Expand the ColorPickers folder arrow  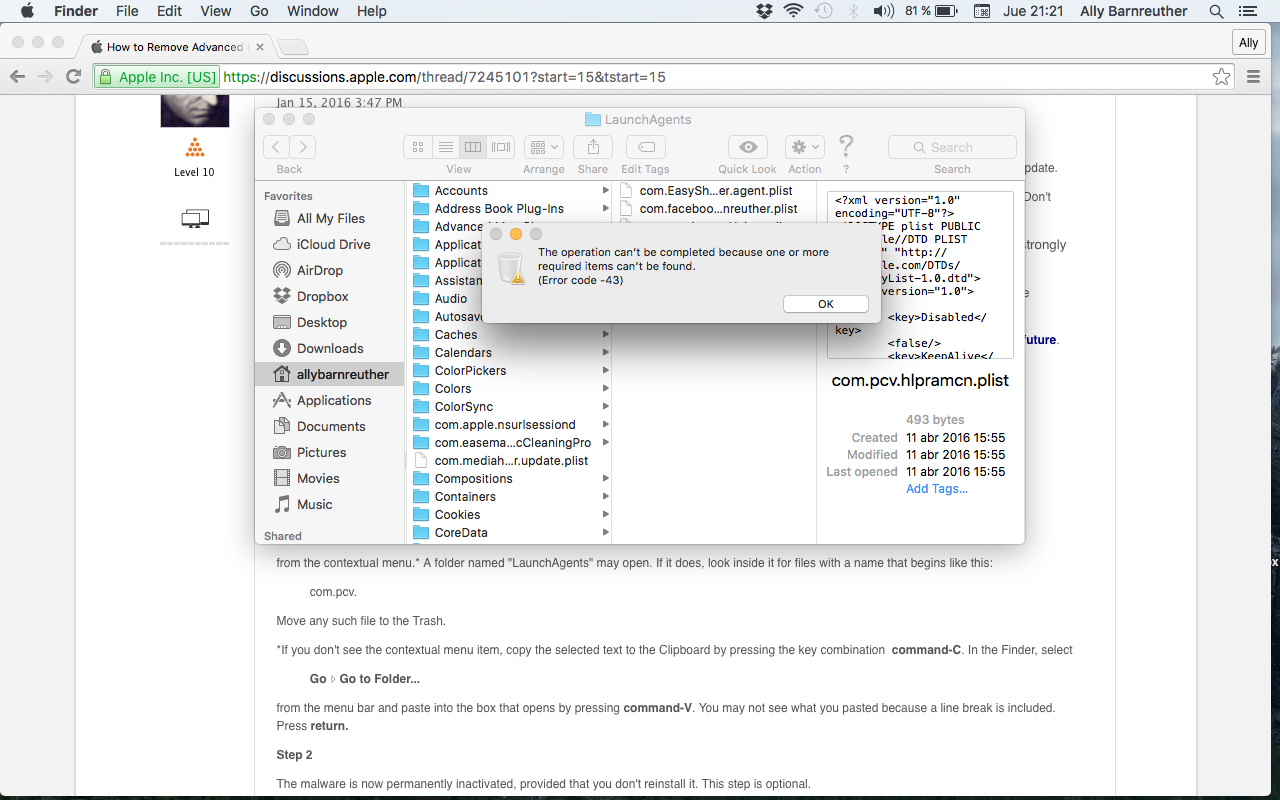pos(605,371)
